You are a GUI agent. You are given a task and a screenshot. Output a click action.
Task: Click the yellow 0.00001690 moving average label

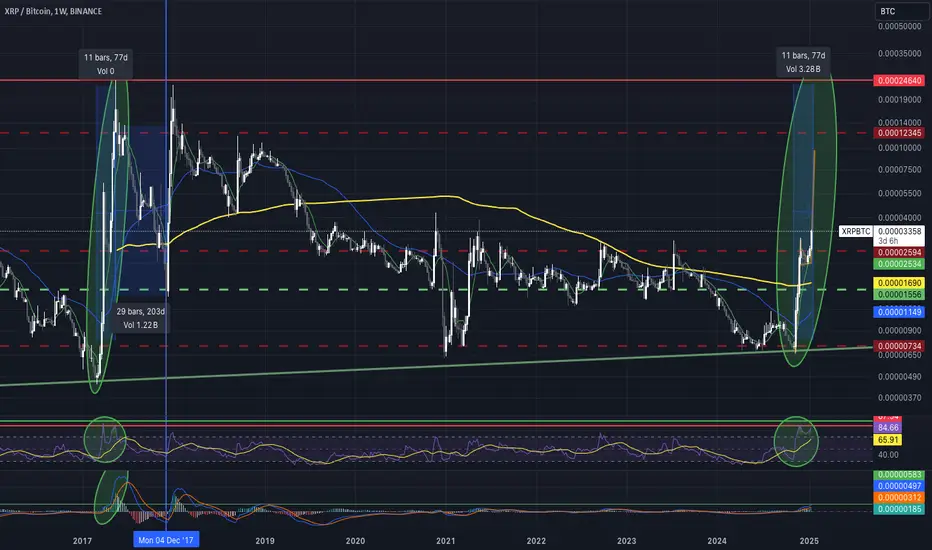[x=899, y=283]
